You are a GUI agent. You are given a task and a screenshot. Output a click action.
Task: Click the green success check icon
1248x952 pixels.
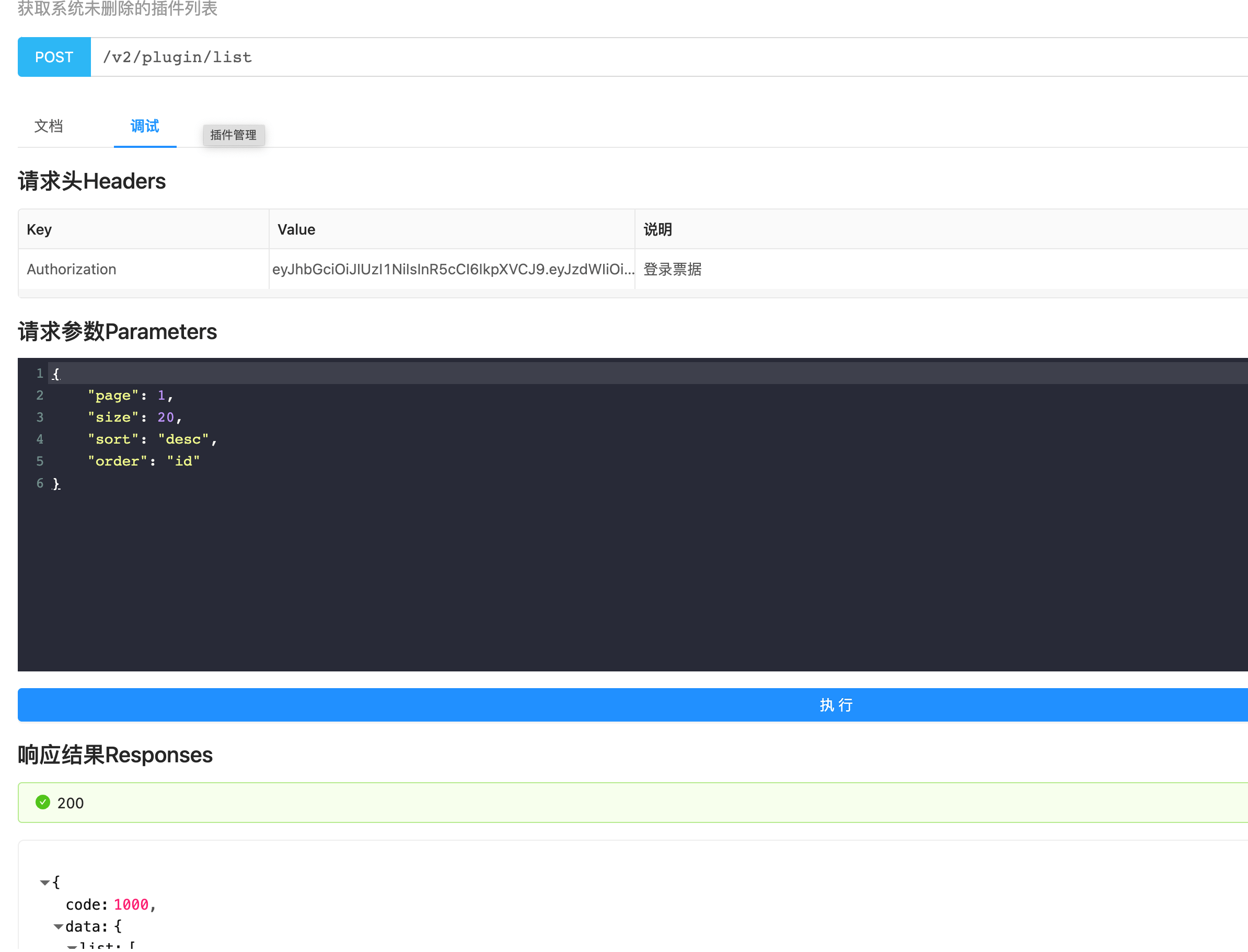[x=42, y=803]
